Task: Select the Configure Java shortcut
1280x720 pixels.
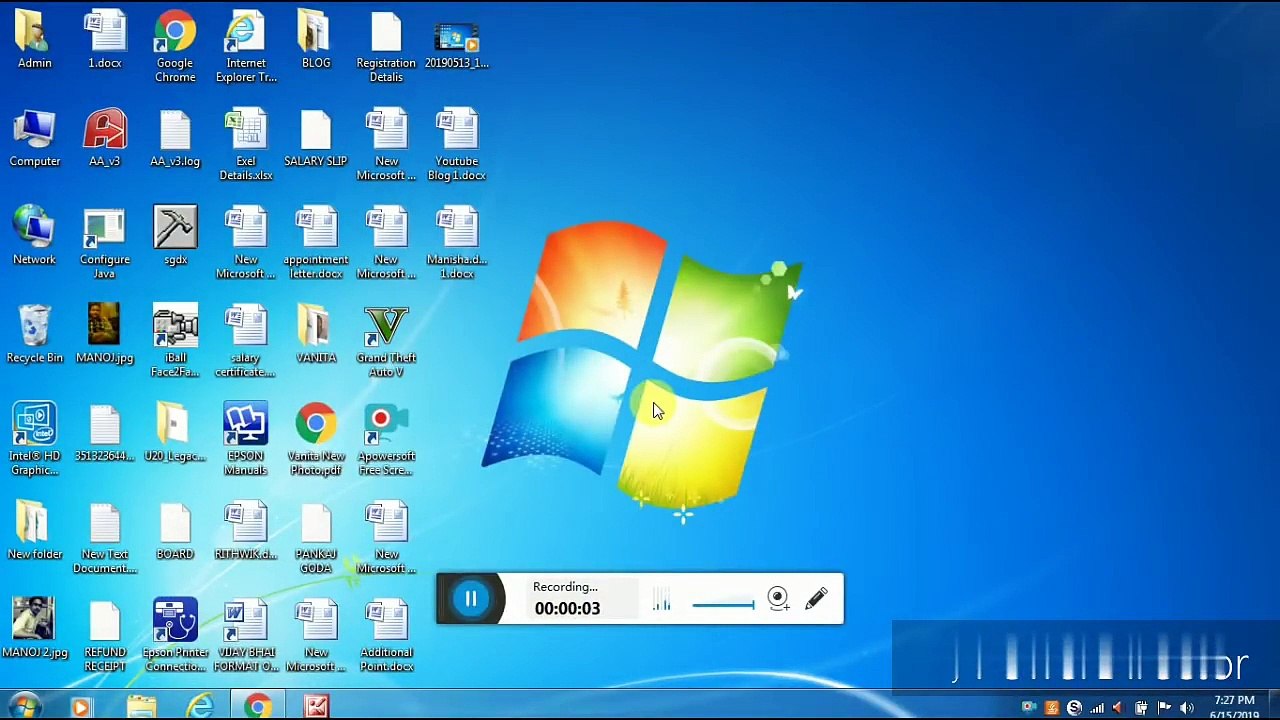Action: click(105, 243)
